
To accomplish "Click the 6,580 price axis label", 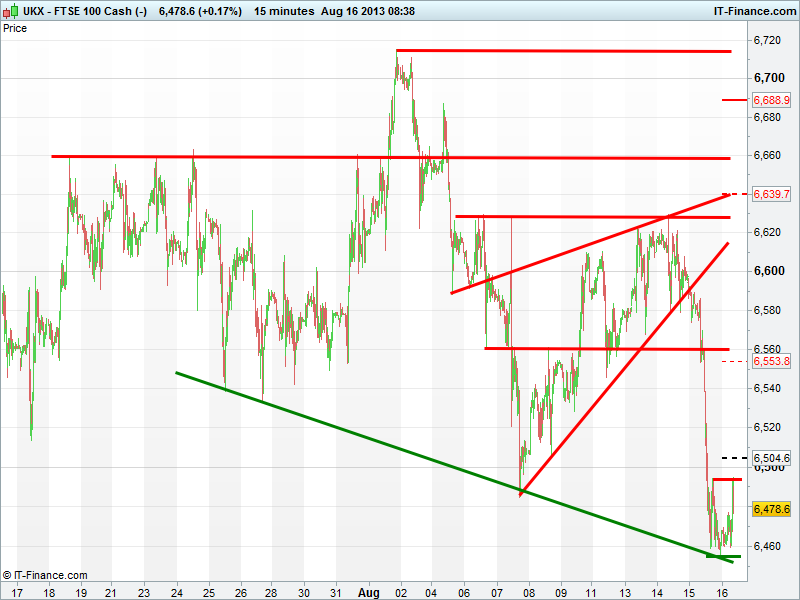I will coord(767,310).
